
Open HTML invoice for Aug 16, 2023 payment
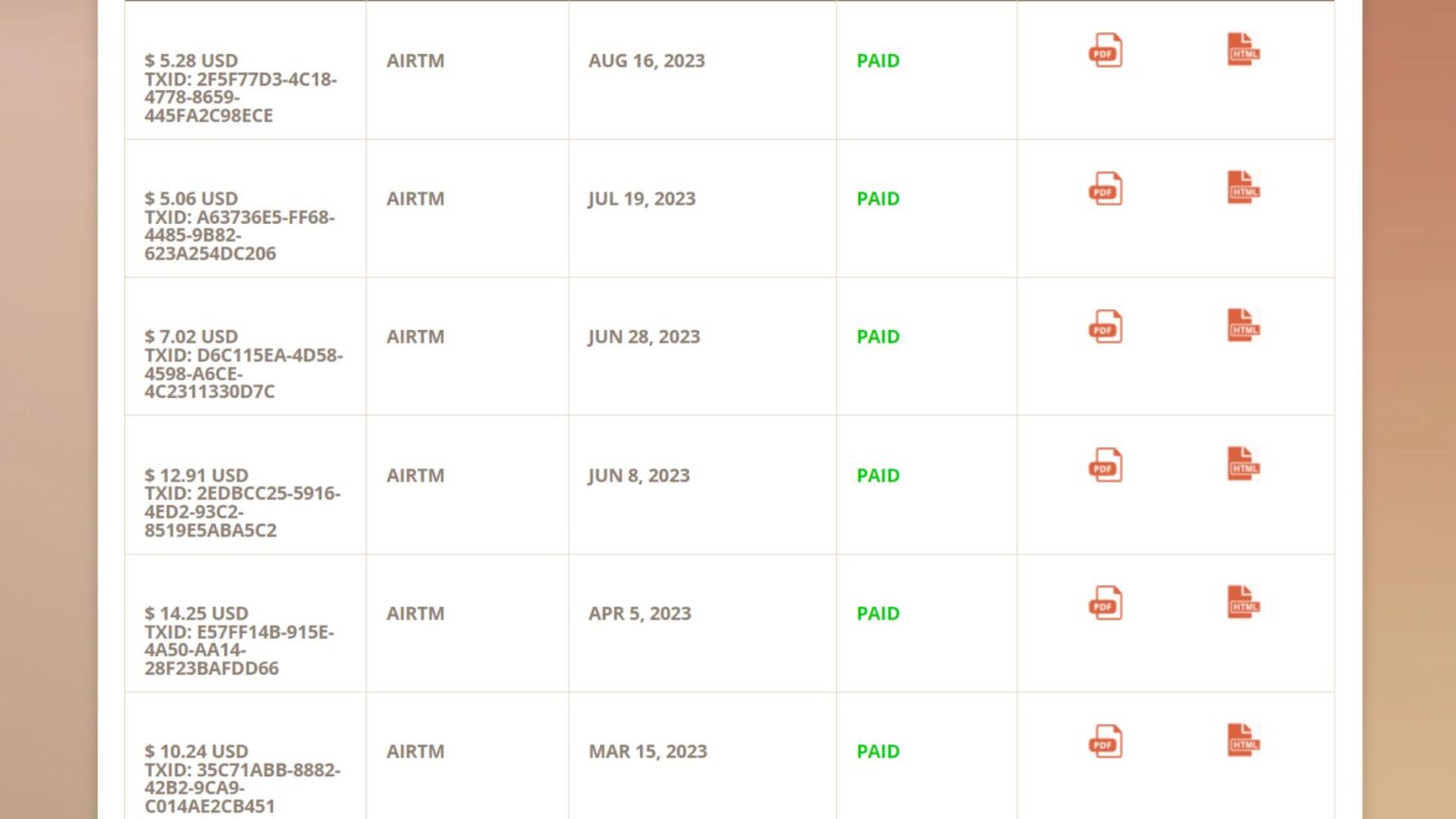pyautogui.click(x=1243, y=49)
